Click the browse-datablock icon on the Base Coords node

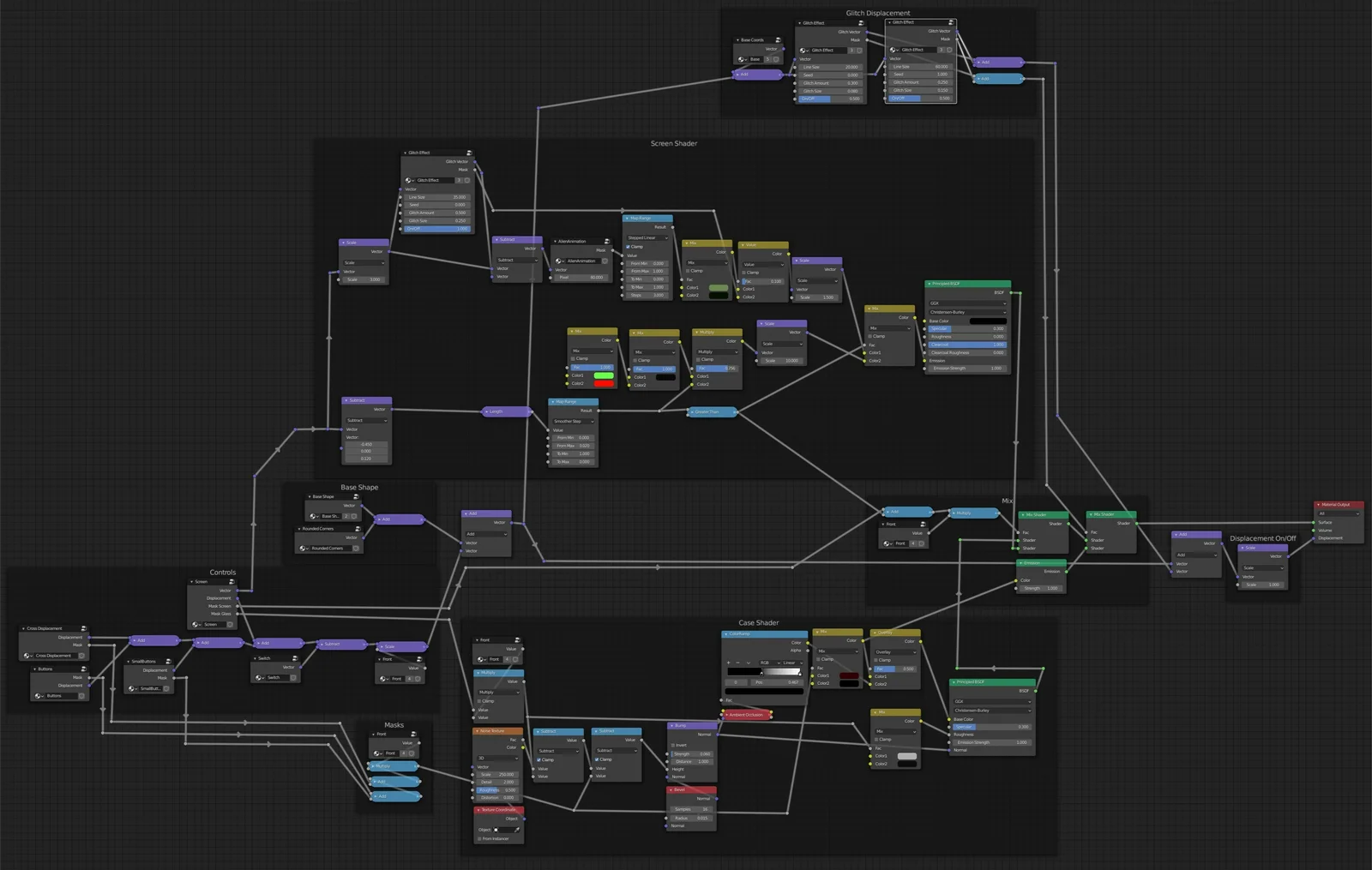pos(739,59)
